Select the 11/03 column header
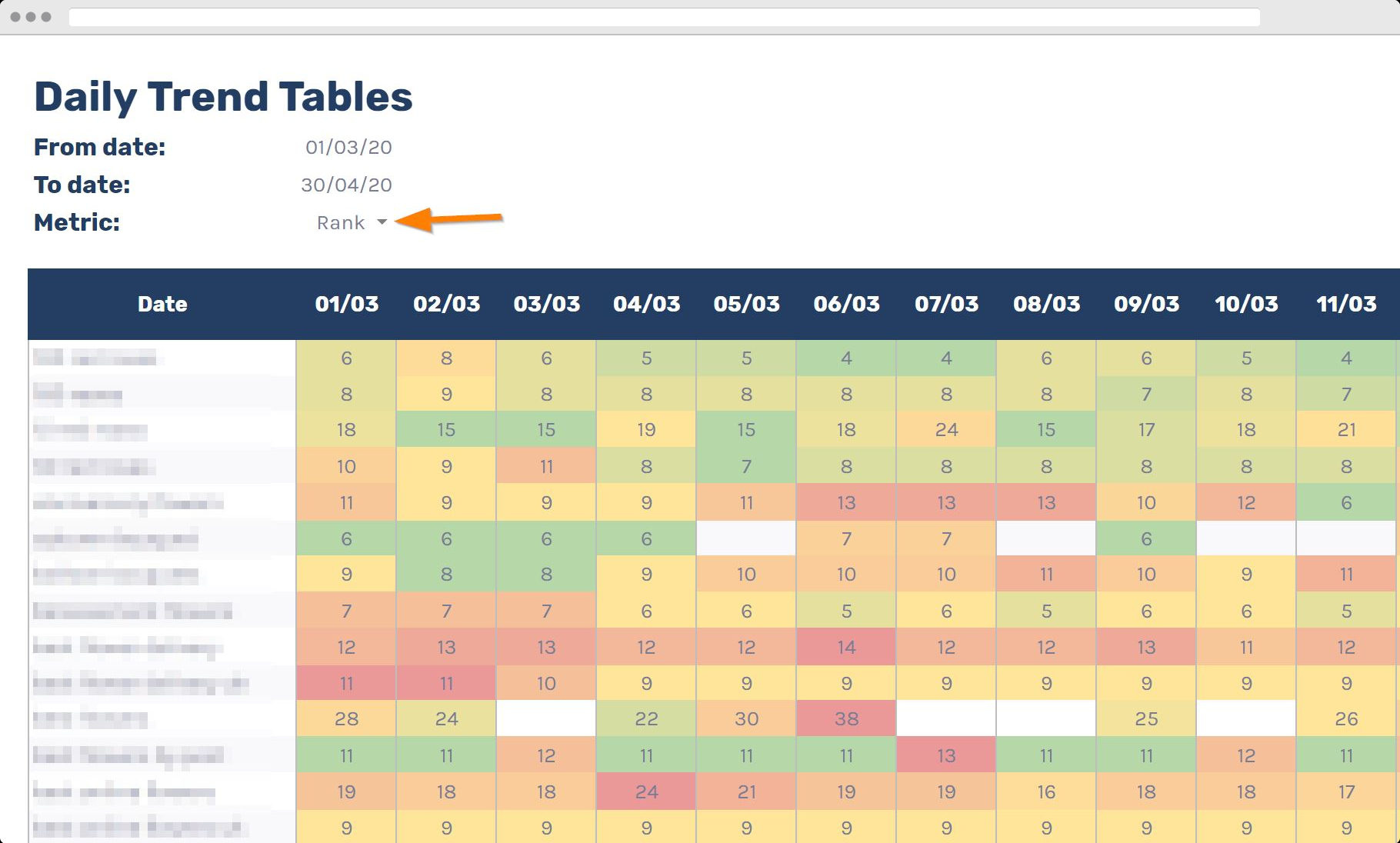 pos(1345,304)
